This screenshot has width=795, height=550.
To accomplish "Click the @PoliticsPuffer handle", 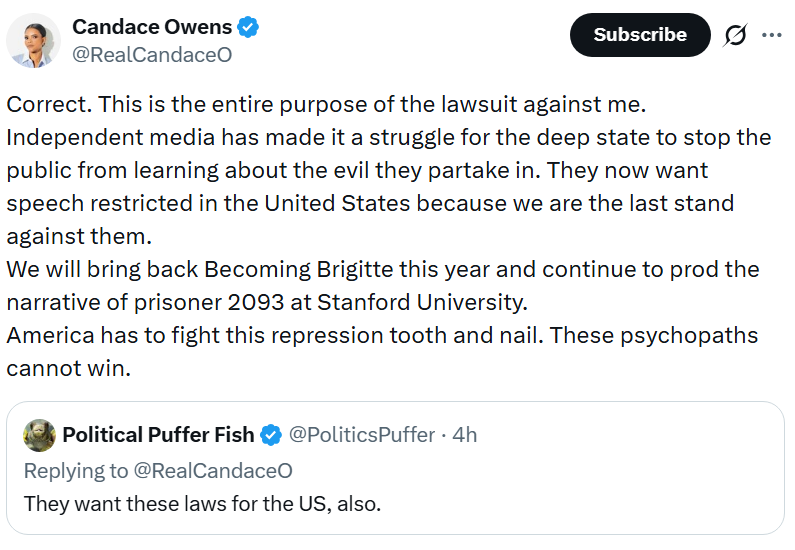I will [x=362, y=435].
